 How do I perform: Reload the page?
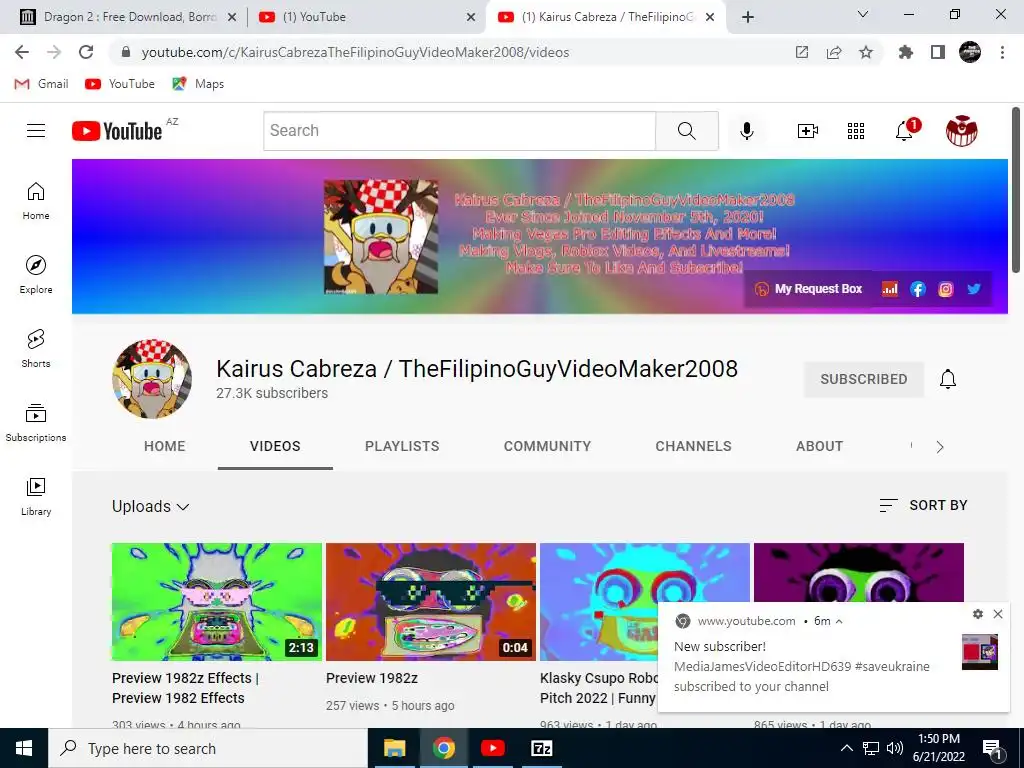(x=86, y=52)
